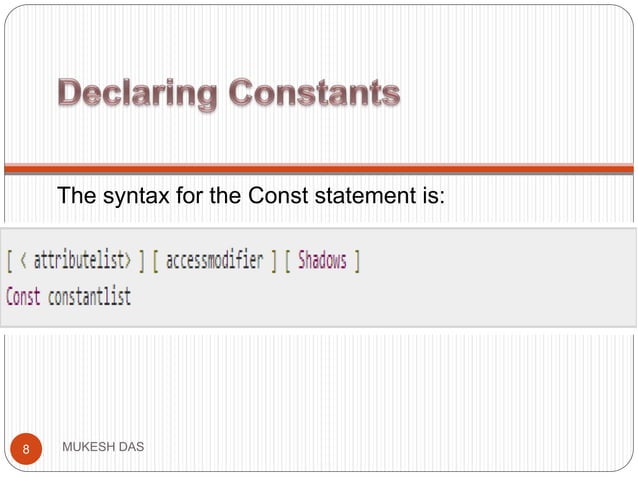Click the opening bracket before "< attributelist>"
This screenshot has width=638, height=478.
10,262
